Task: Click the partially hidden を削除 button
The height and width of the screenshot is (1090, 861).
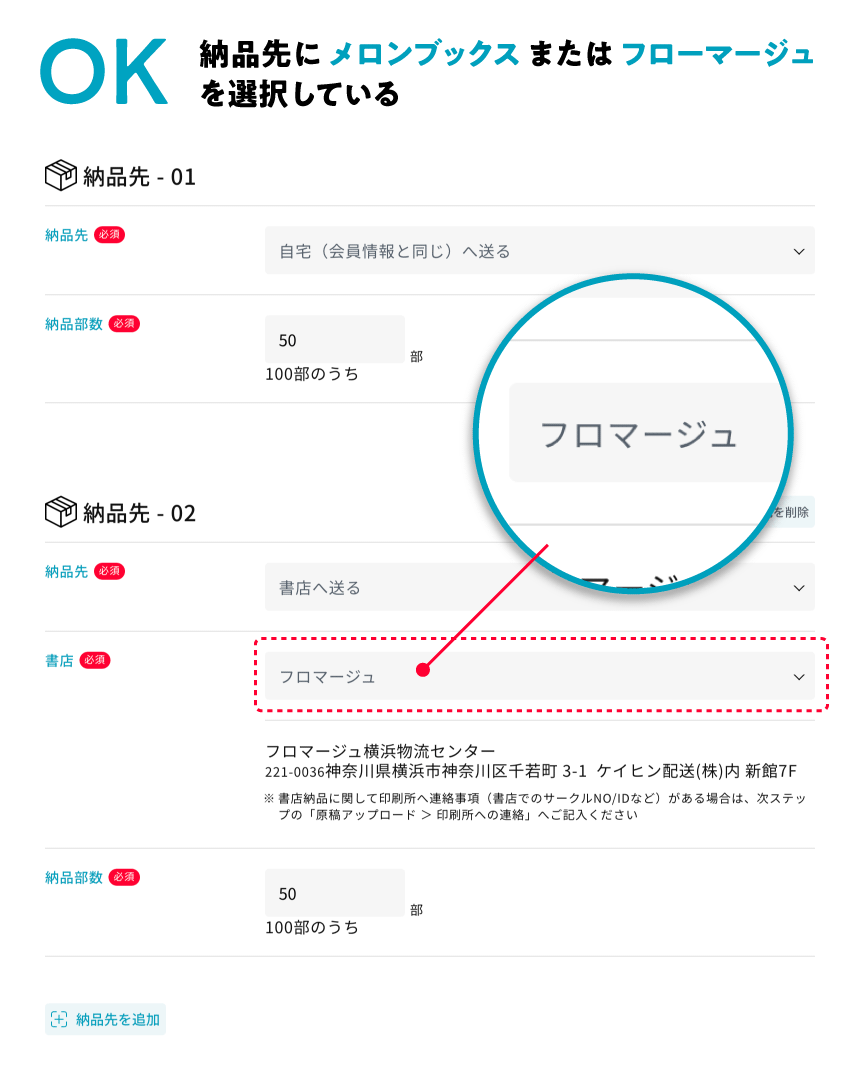Action: tap(792, 512)
